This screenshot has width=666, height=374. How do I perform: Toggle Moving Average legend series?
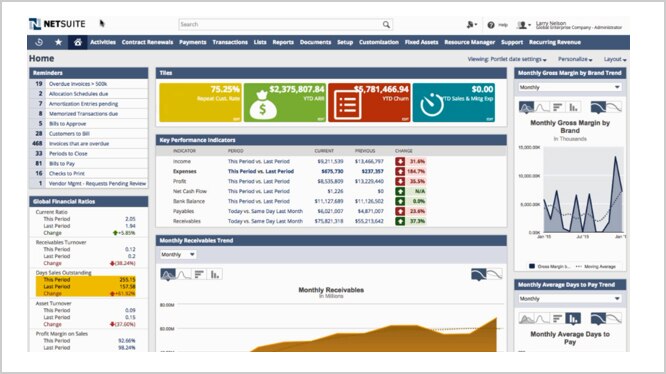(x=595, y=266)
